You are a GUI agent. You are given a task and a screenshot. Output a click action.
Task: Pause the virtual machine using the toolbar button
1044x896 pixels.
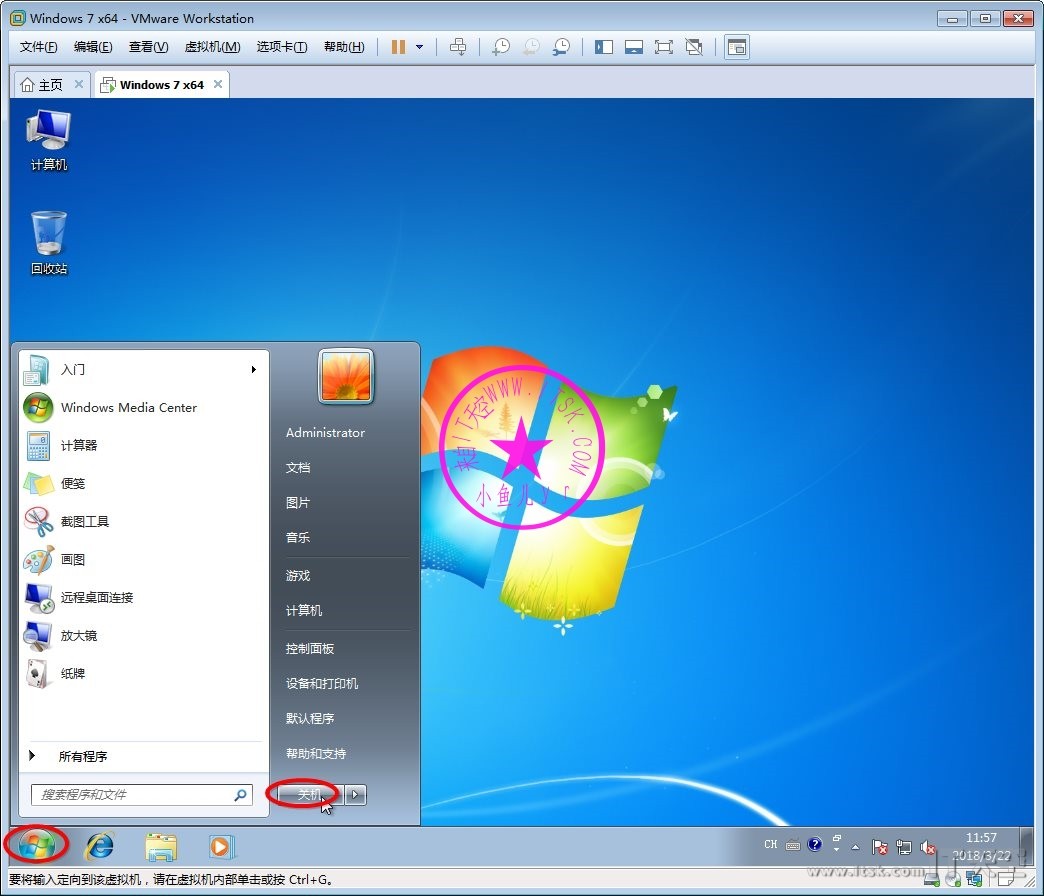tap(398, 47)
